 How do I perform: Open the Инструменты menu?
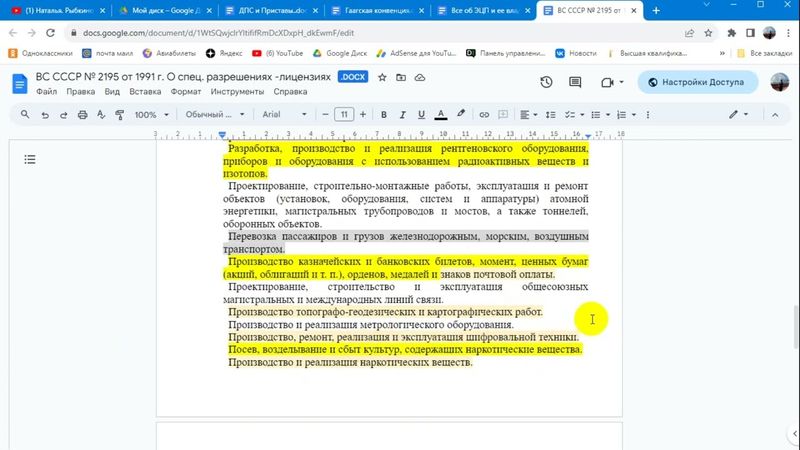[237, 92]
